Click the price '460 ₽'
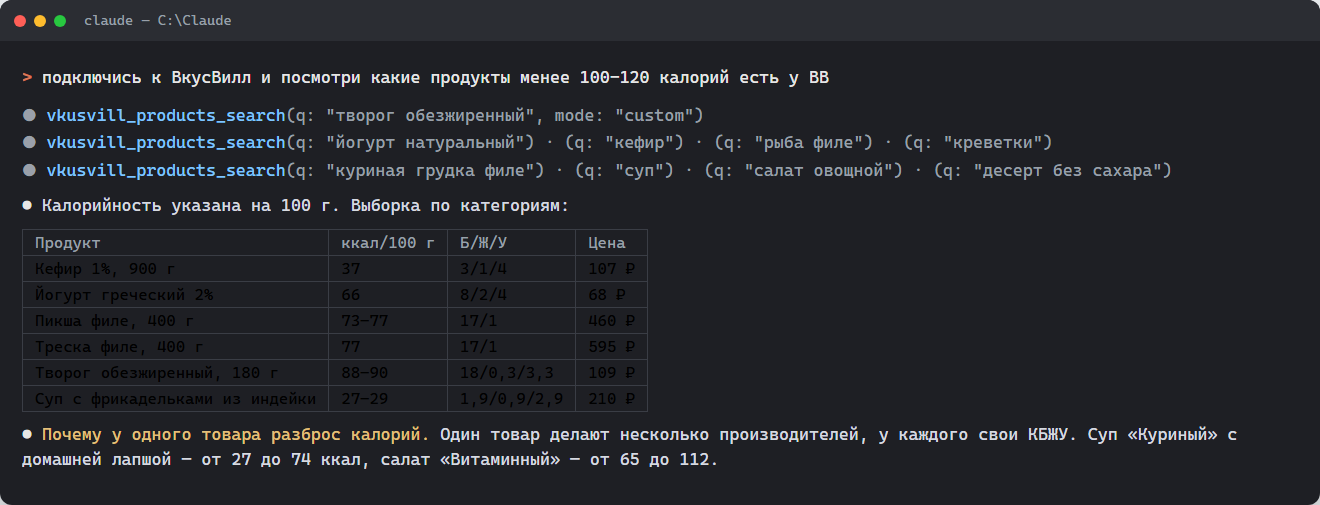Viewport: 1320px width, 505px height. point(611,321)
